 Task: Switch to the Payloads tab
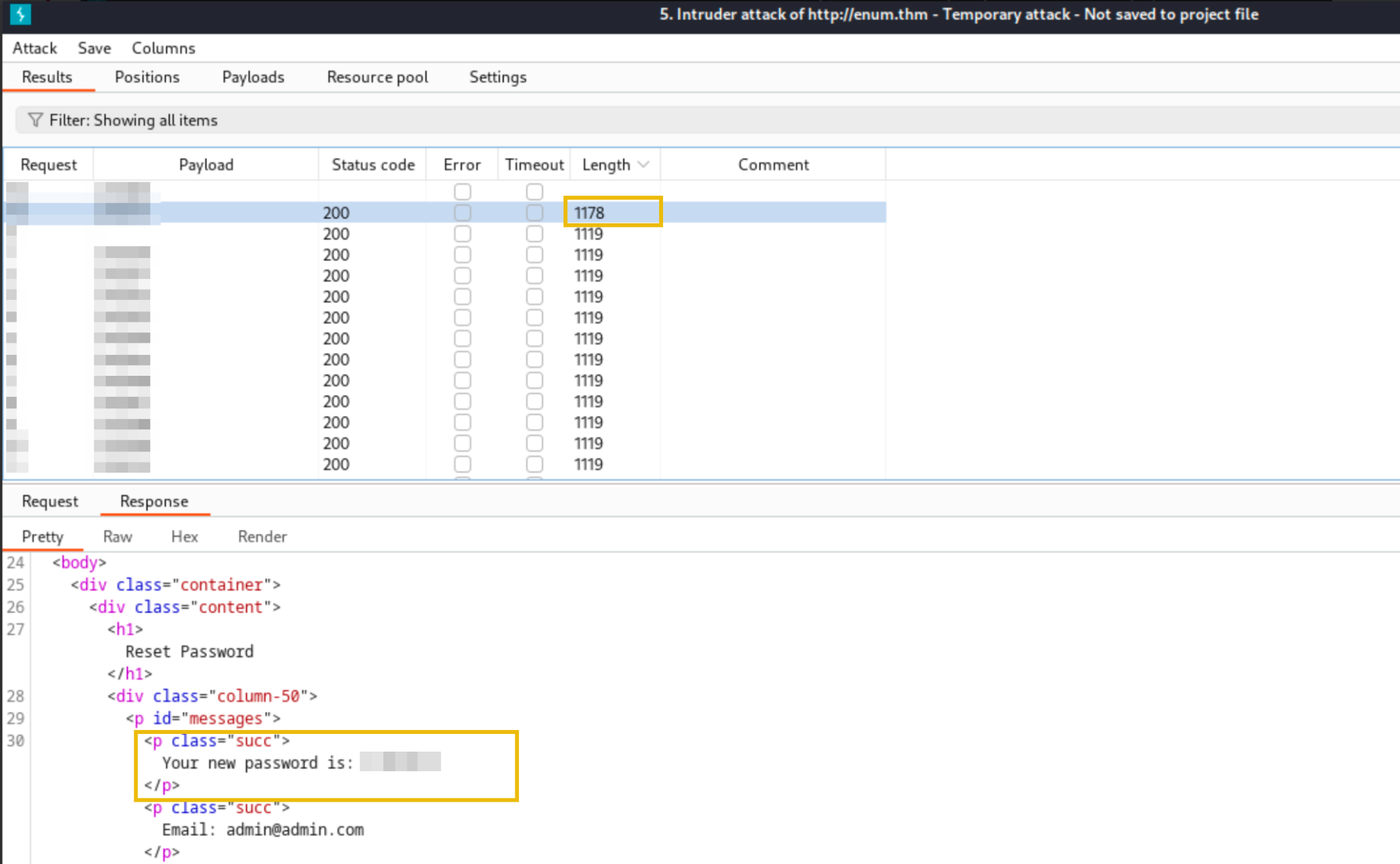[253, 77]
